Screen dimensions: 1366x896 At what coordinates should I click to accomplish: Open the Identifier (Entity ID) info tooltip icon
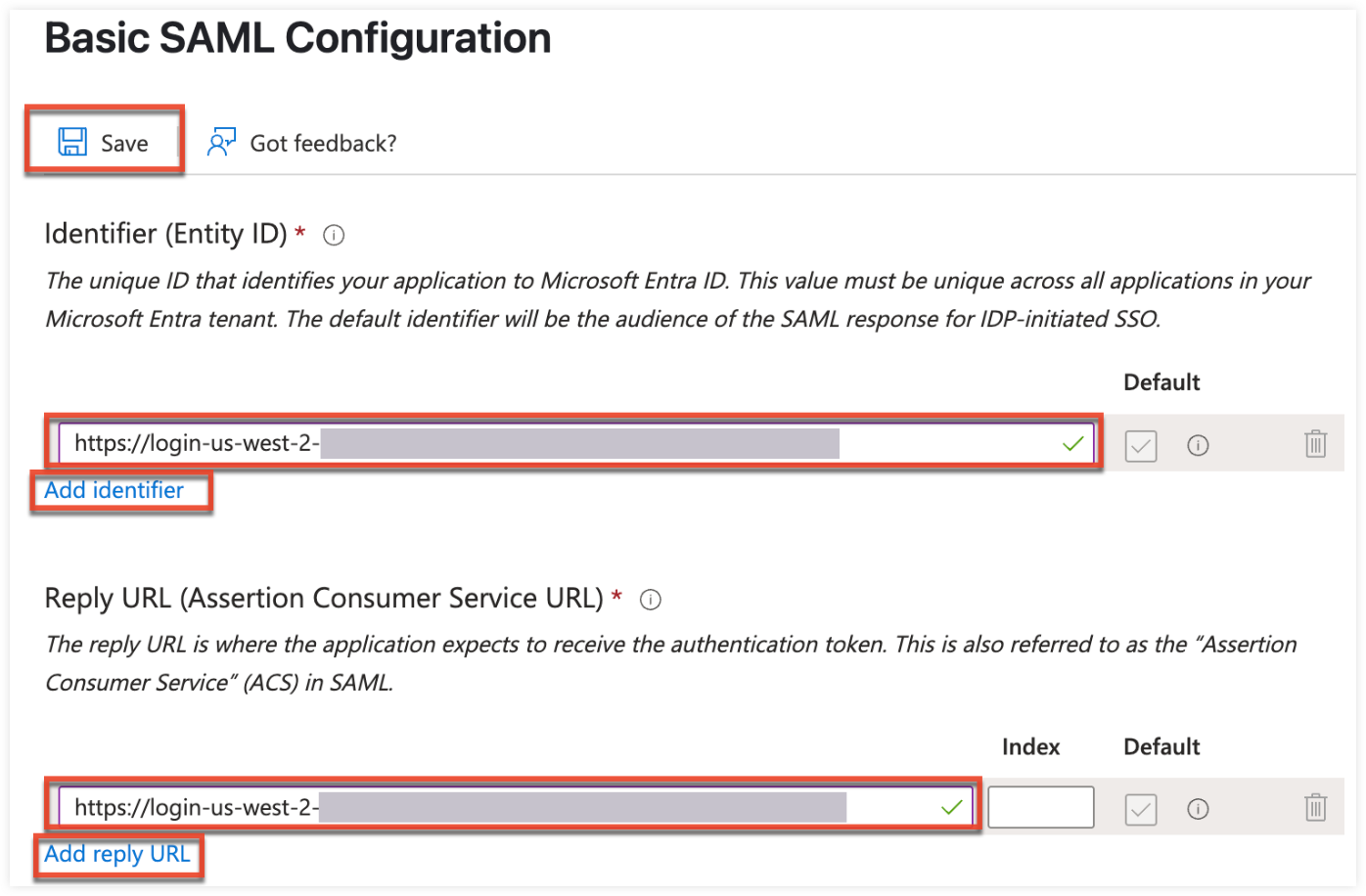[x=333, y=235]
